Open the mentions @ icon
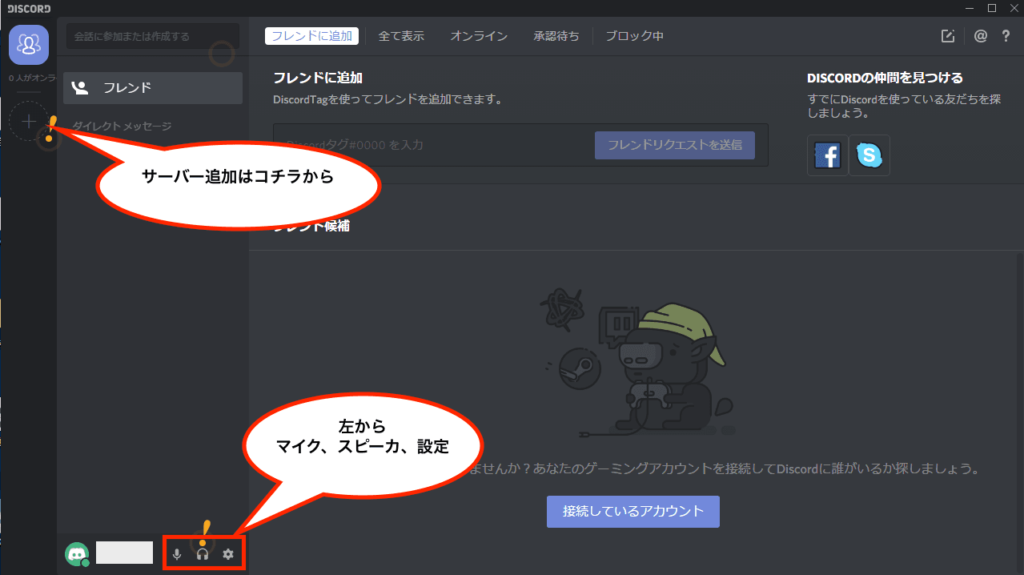 [x=980, y=36]
